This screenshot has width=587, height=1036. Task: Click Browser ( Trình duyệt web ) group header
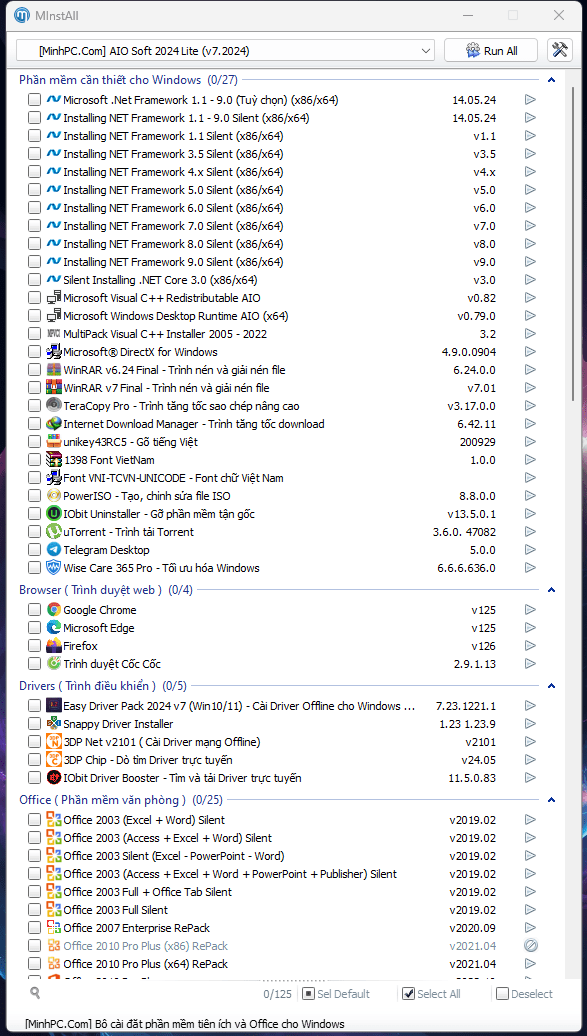[106, 589]
